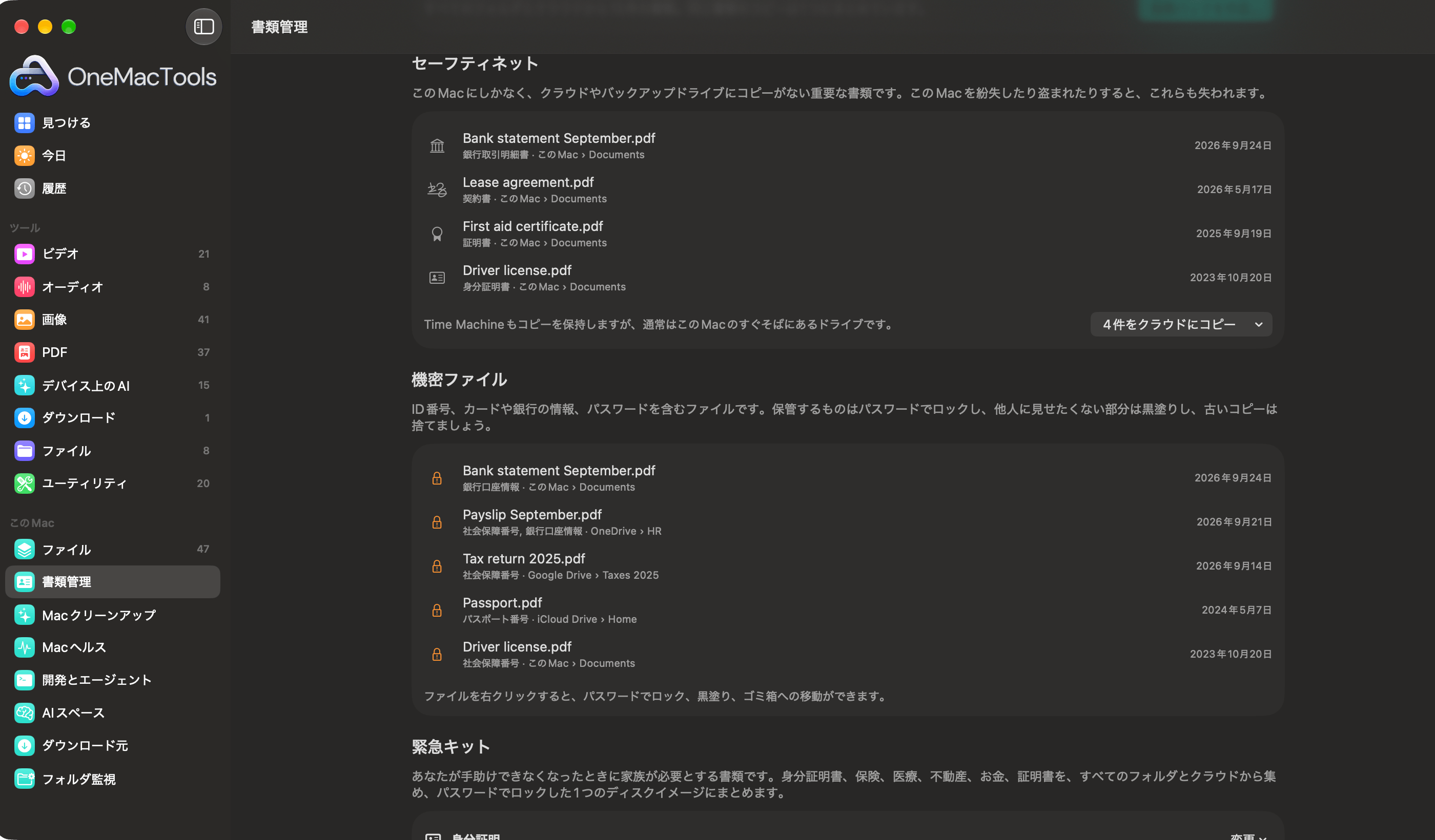Click bank icon beside Bank statement in セーフティネット
The width and height of the screenshot is (1435, 840).
[x=437, y=145]
